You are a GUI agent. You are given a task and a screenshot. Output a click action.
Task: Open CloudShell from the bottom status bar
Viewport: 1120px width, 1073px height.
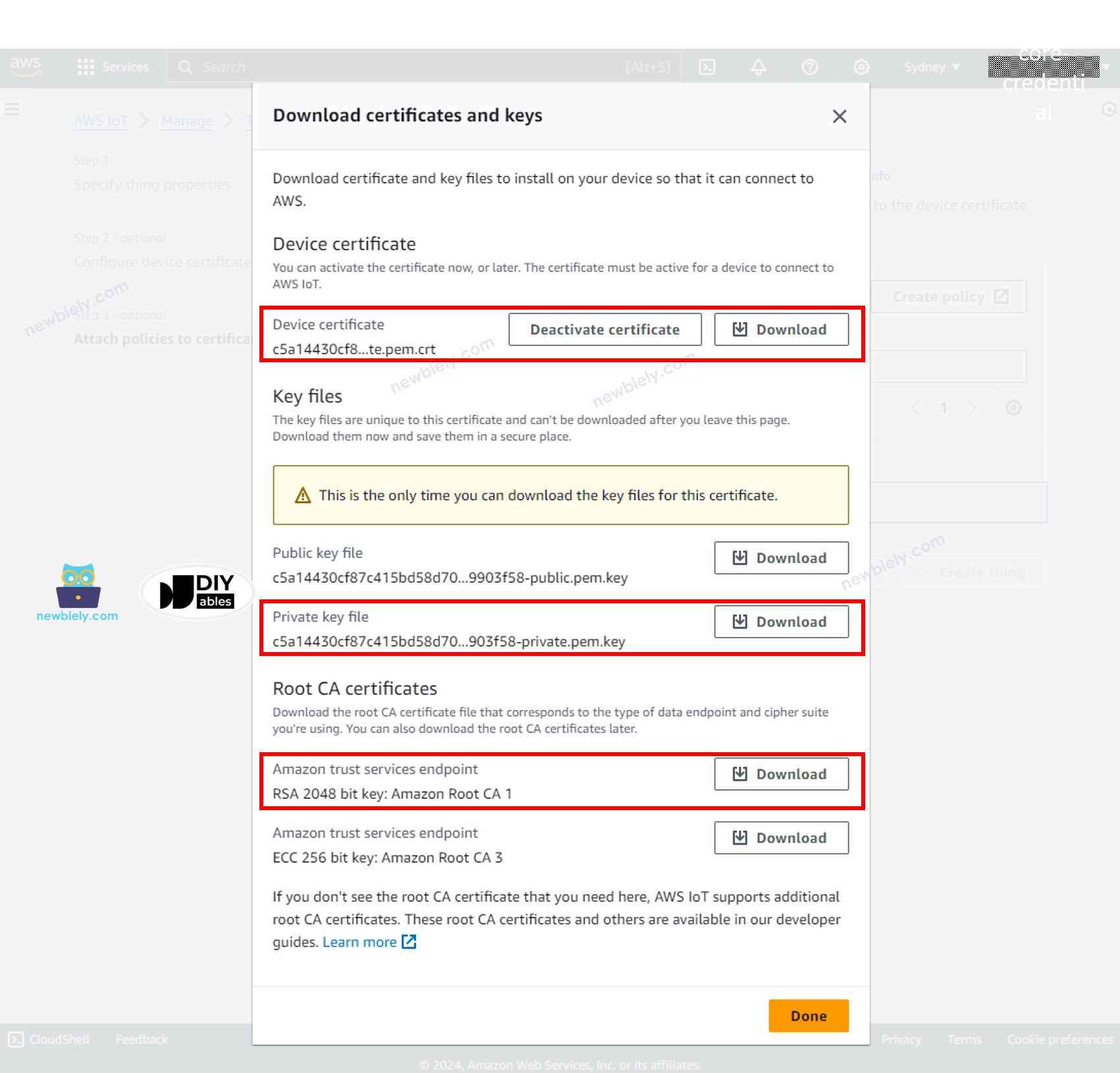tap(49, 1039)
